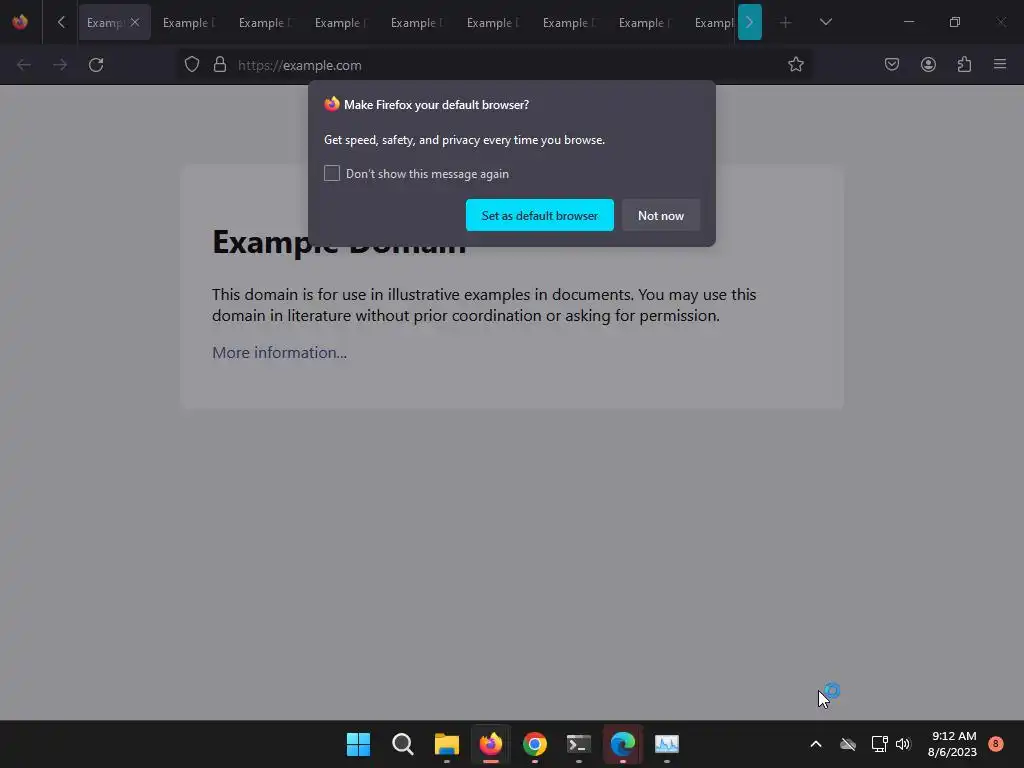Go forward one page
This screenshot has width=1024, height=768.
pyautogui.click(x=60, y=65)
